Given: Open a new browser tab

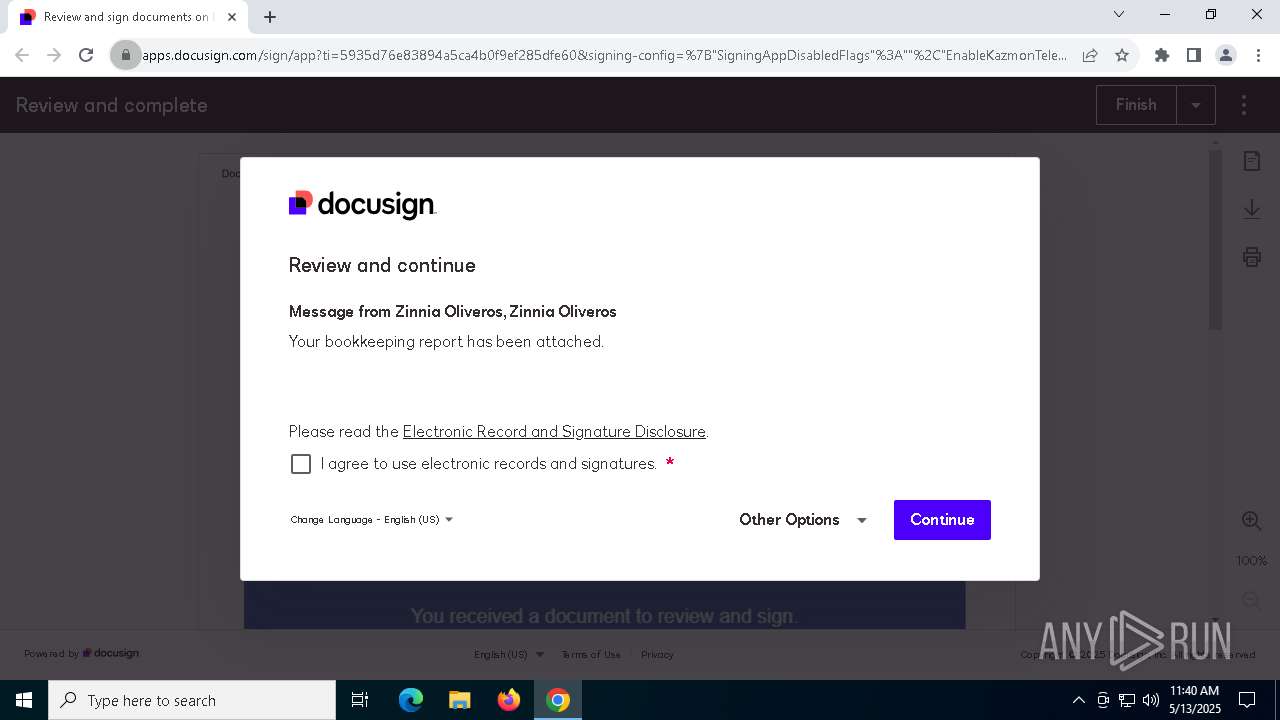Looking at the screenshot, I should 270,17.
